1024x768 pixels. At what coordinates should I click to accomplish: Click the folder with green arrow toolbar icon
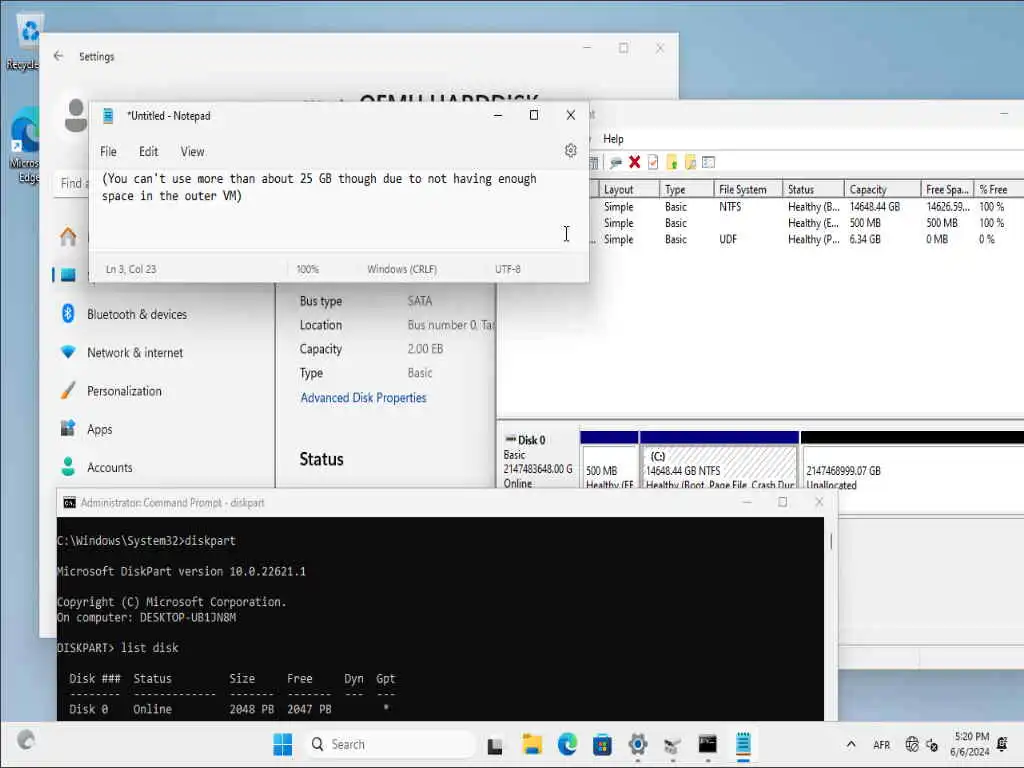671,162
